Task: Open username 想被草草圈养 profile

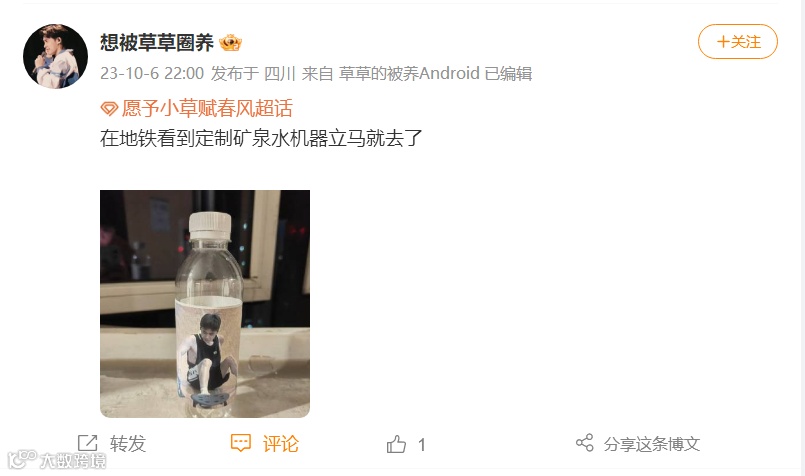Action: point(157,43)
